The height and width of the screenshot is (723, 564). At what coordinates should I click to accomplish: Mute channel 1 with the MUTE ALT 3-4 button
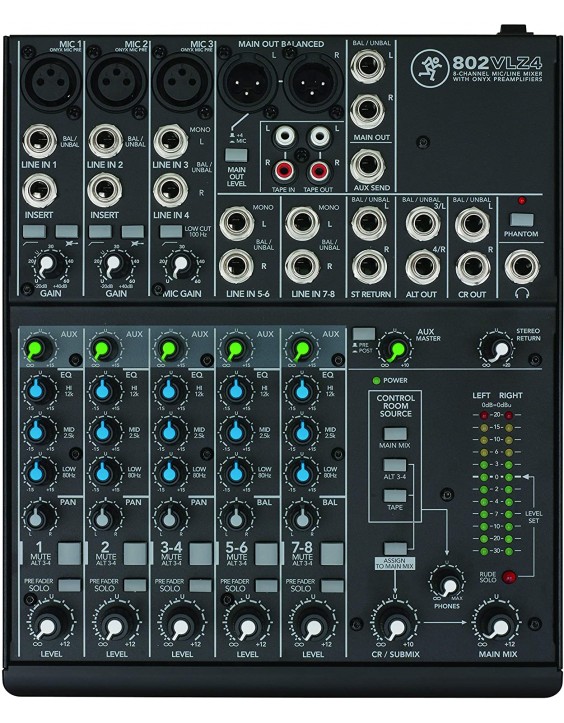click(x=70, y=553)
